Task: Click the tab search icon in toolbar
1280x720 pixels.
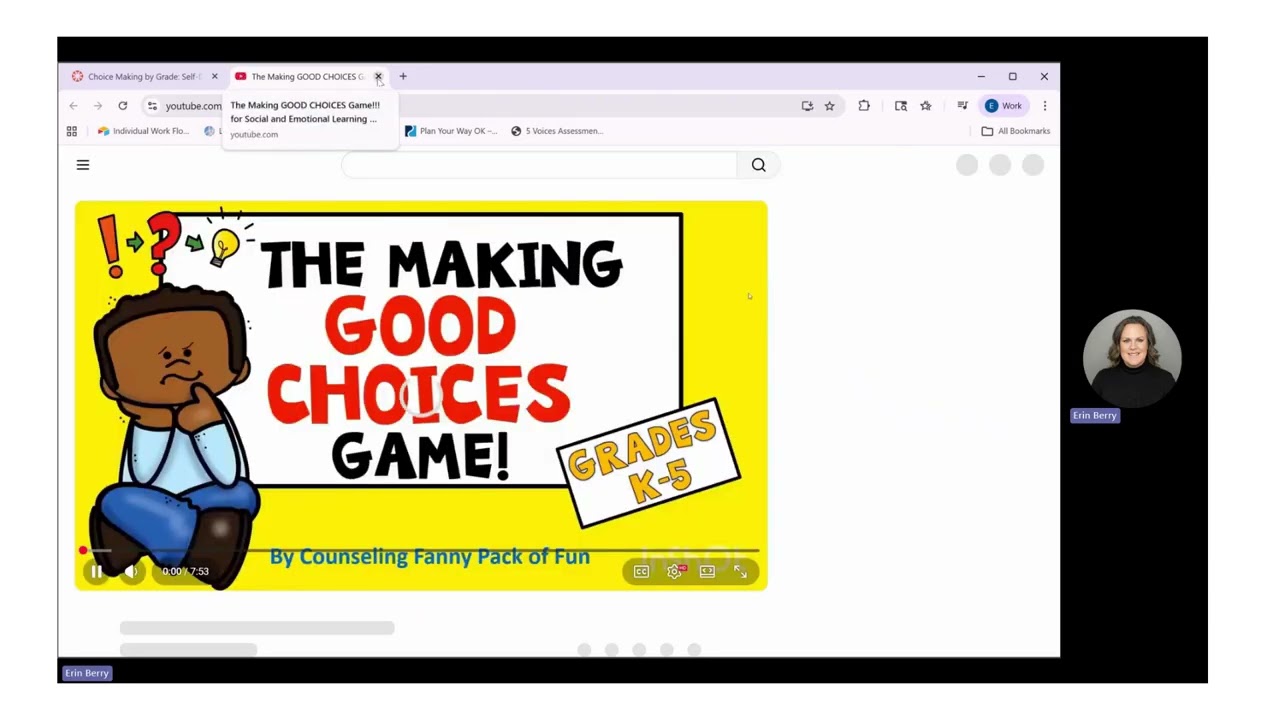Action: (x=901, y=106)
